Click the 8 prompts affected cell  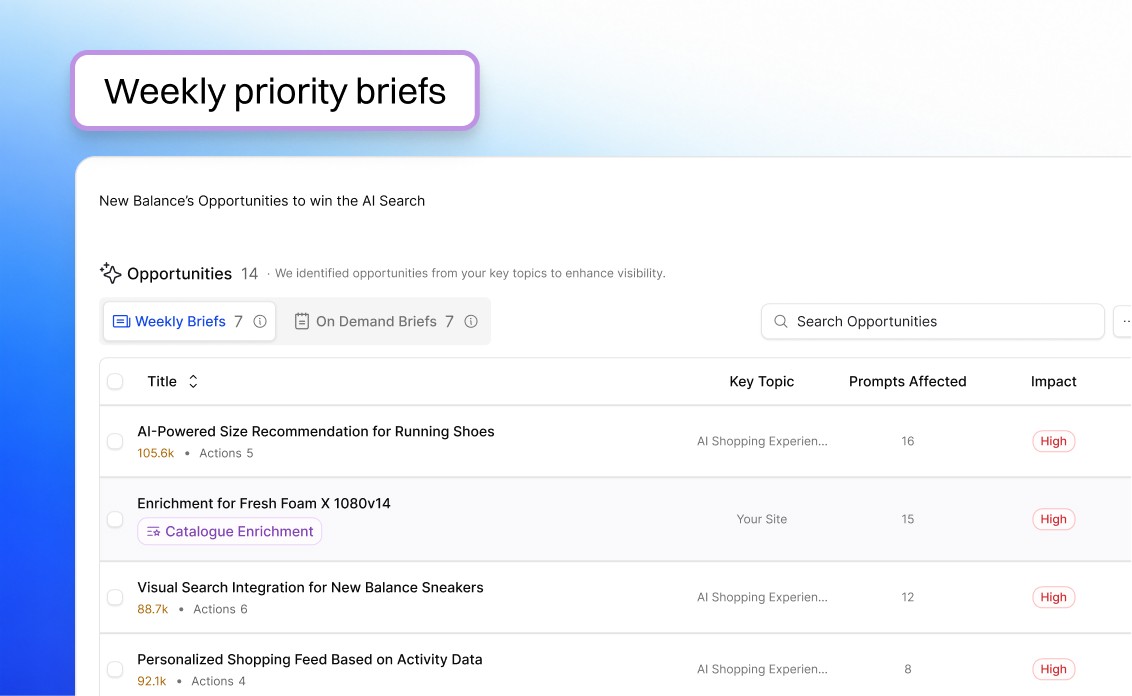pyautogui.click(x=907, y=669)
